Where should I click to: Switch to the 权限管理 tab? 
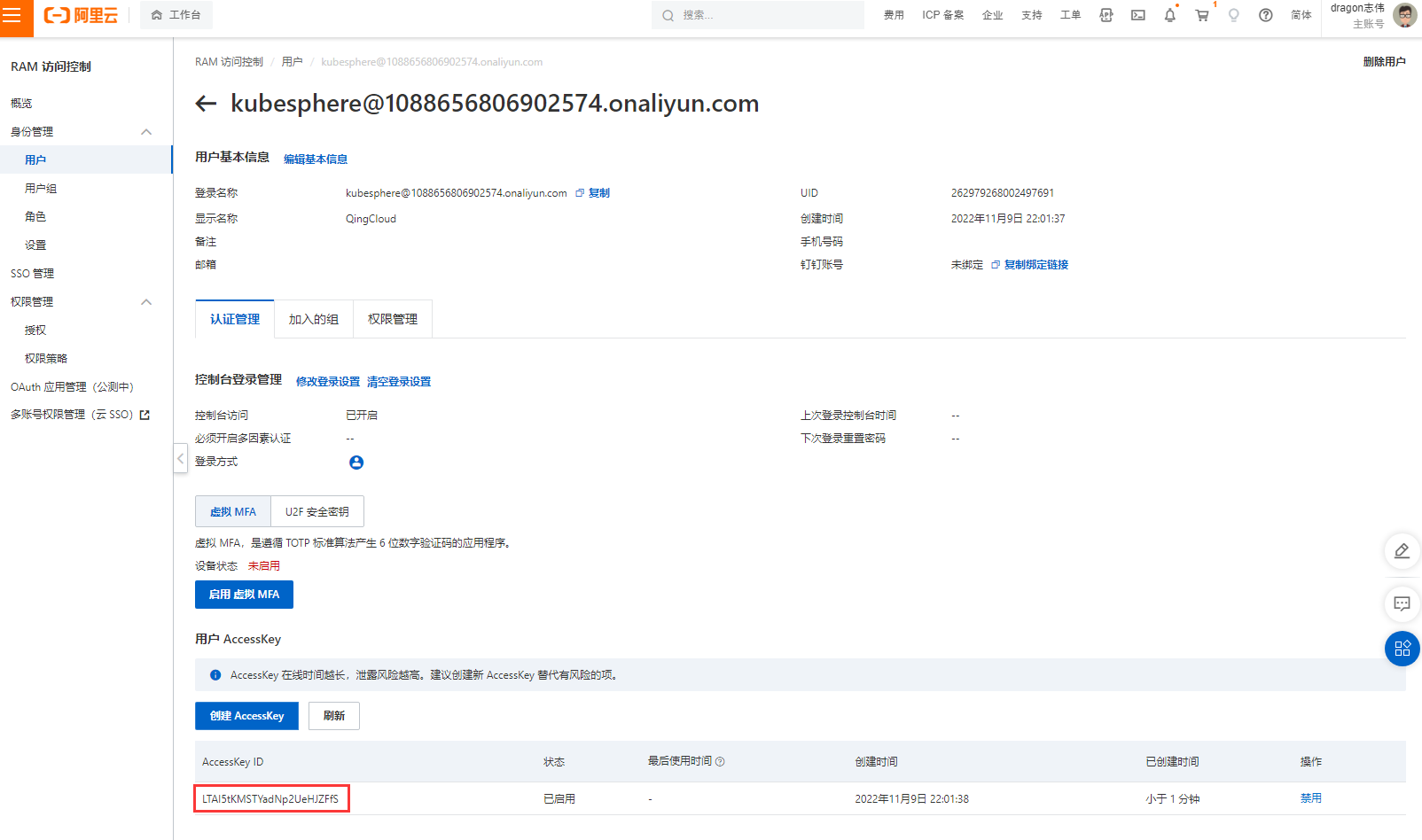click(x=393, y=319)
